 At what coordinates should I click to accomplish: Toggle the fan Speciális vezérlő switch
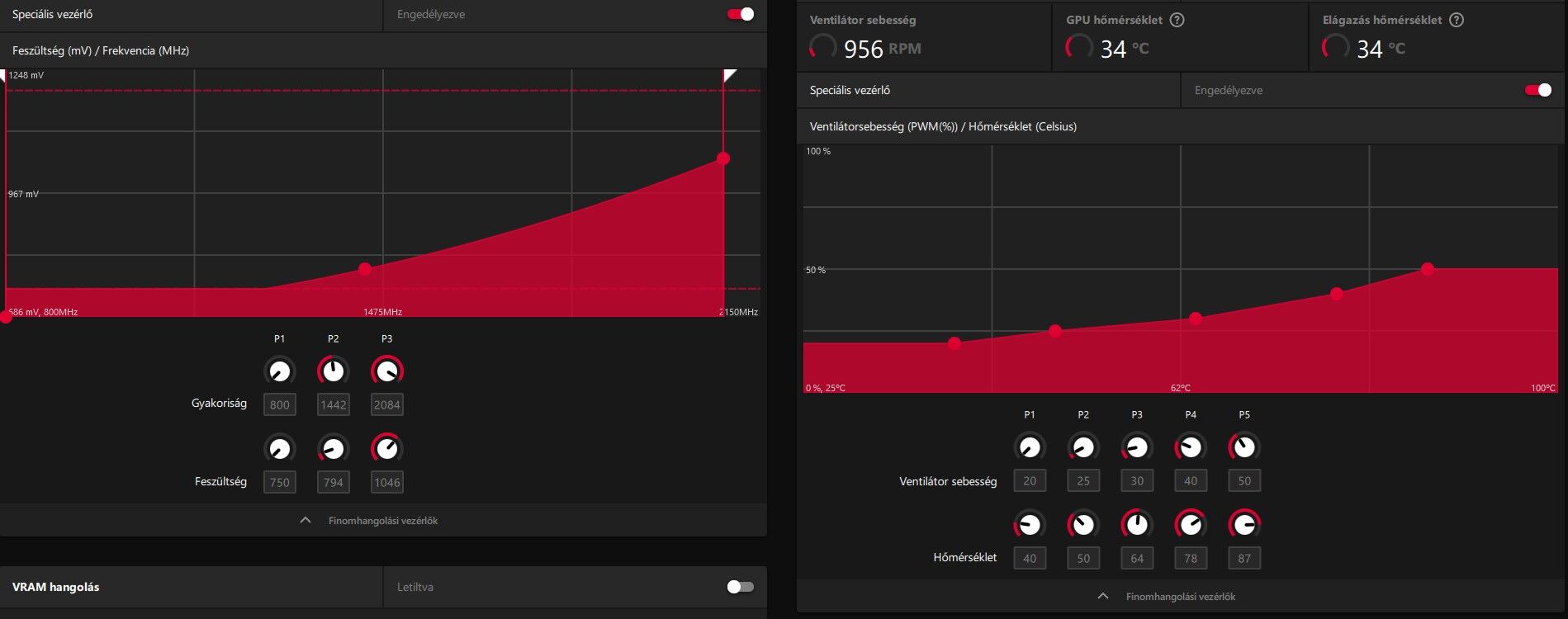point(1538,90)
